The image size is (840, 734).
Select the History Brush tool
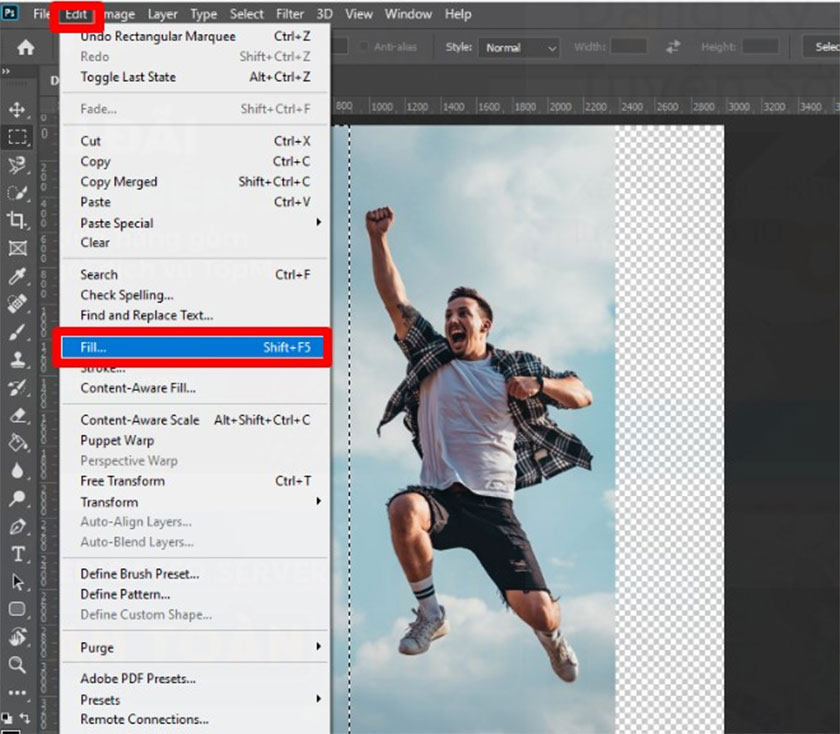[17, 387]
